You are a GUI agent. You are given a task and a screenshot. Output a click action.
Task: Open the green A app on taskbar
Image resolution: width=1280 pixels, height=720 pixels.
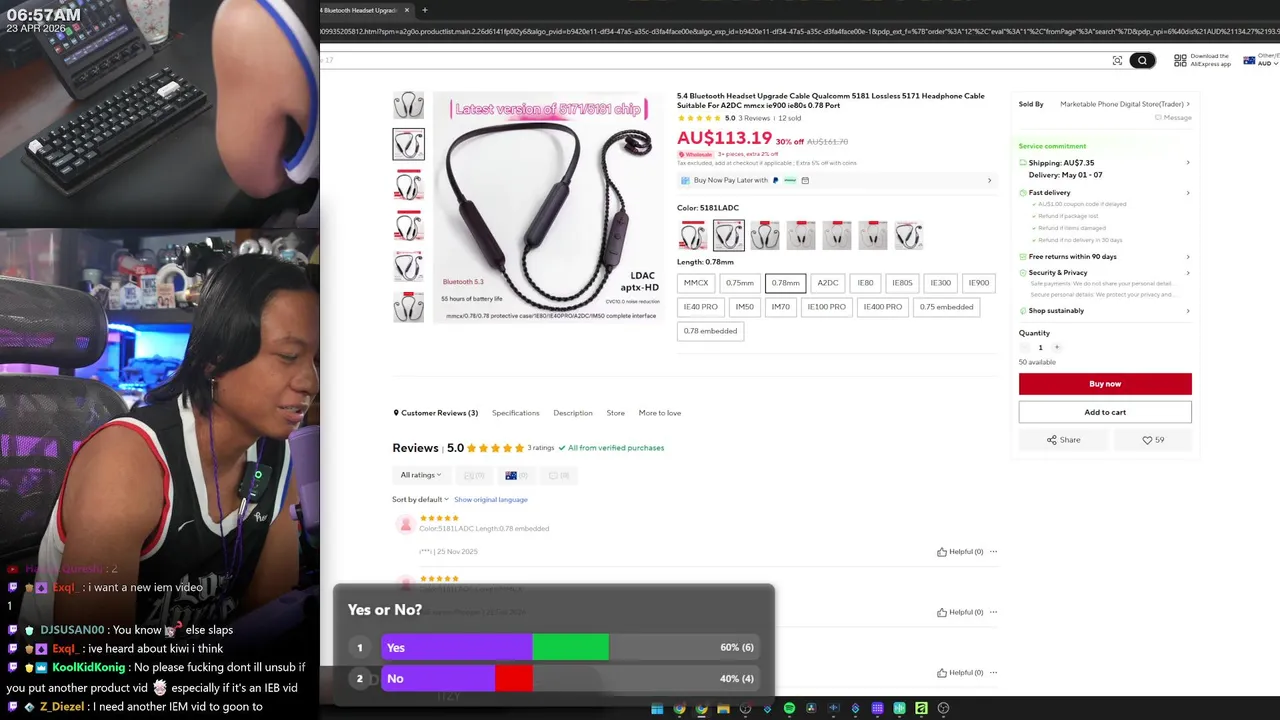[921, 709]
